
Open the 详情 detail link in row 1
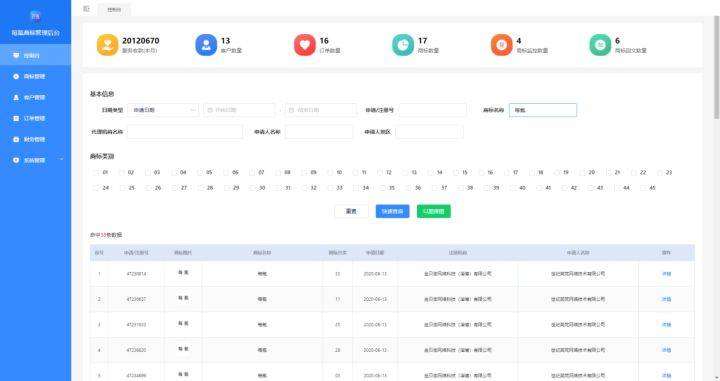[x=666, y=274]
